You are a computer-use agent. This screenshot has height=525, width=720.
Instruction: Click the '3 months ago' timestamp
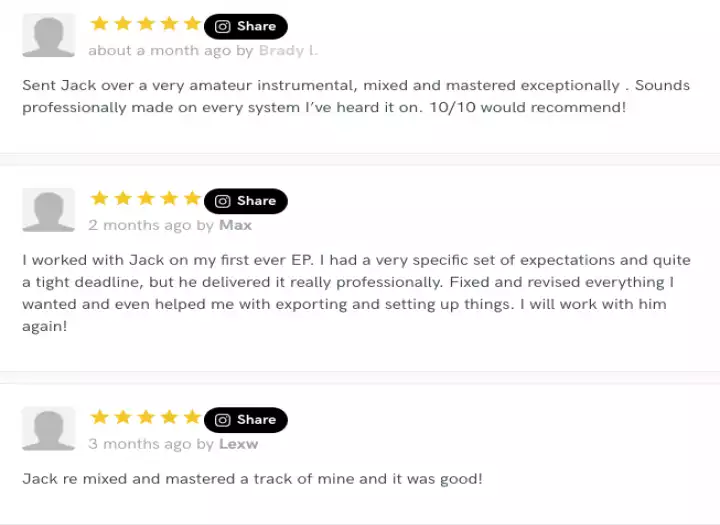coord(139,444)
